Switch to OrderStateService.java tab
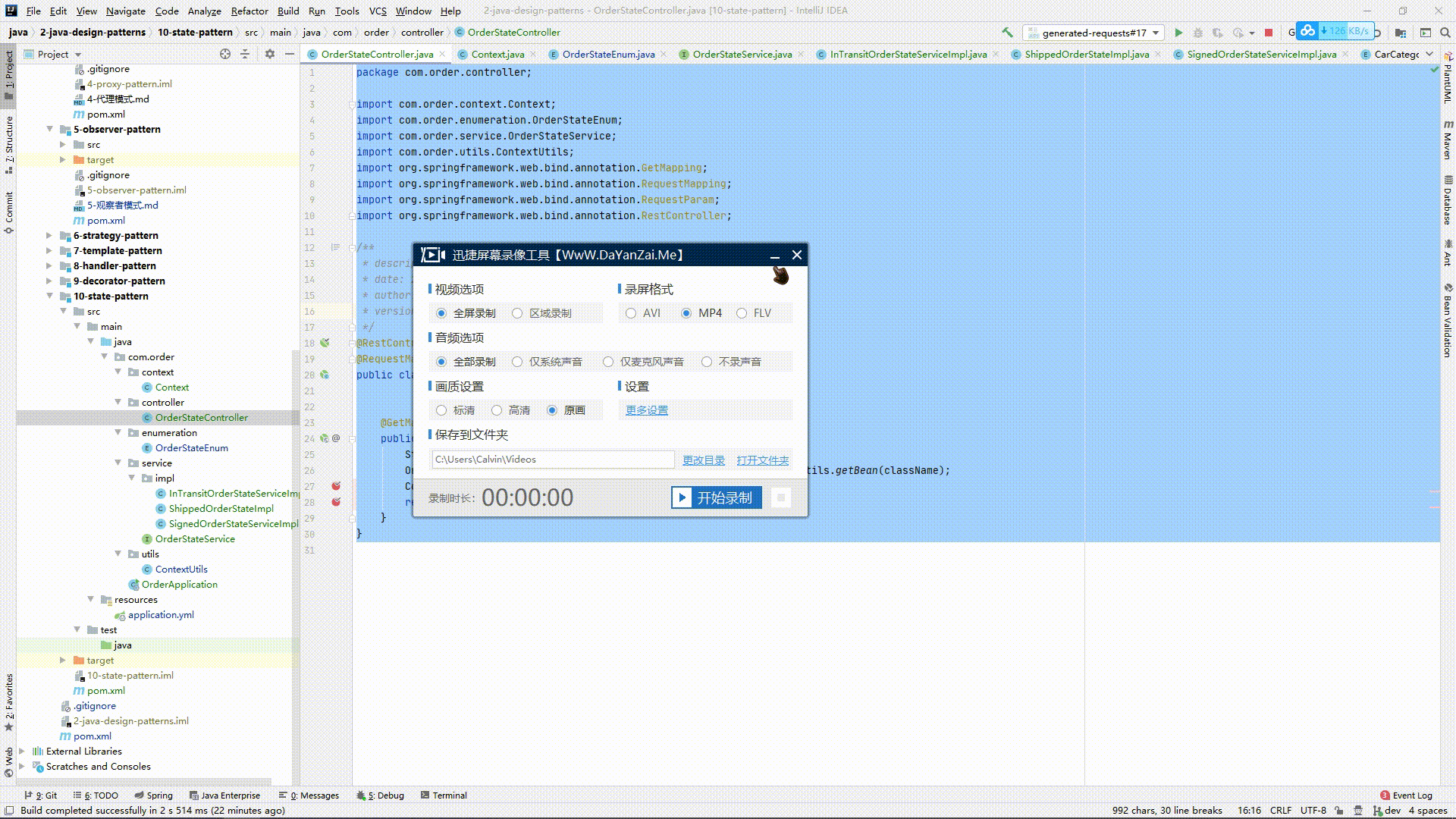Image resolution: width=1456 pixels, height=819 pixels. pos(742,54)
